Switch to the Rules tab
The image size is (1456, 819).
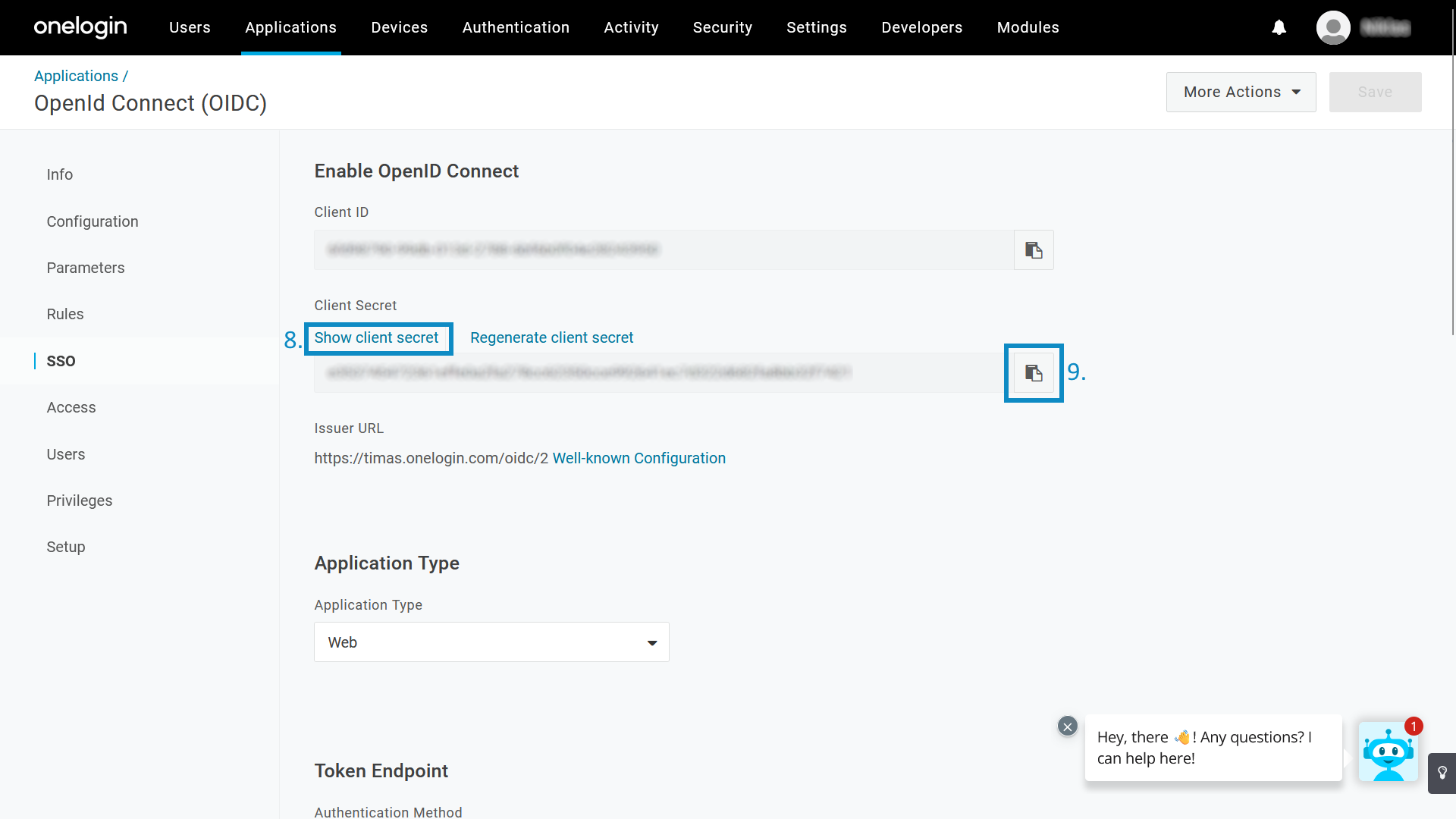click(65, 314)
